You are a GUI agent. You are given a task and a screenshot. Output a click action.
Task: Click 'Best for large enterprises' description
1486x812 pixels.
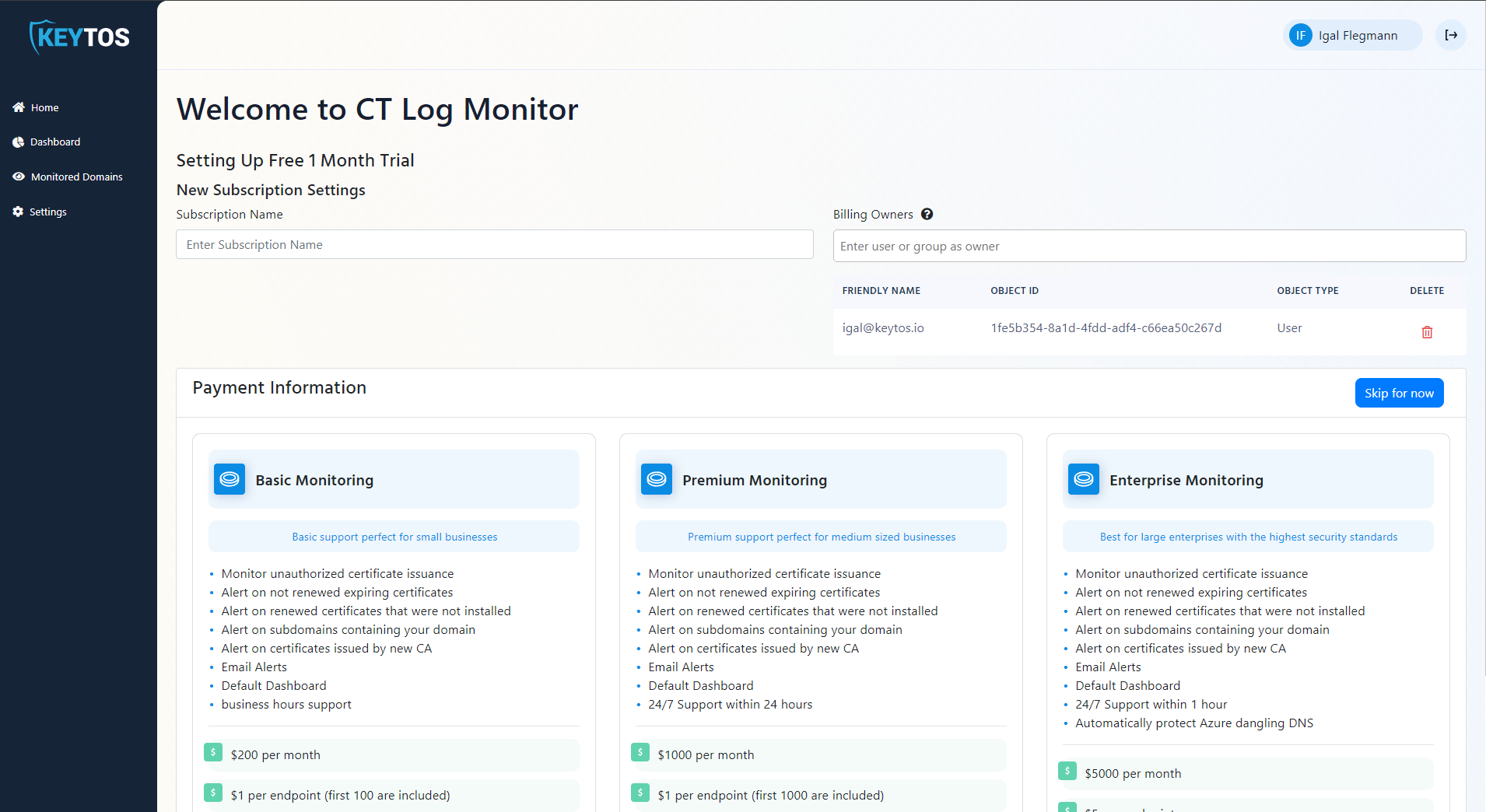tap(1248, 537)
